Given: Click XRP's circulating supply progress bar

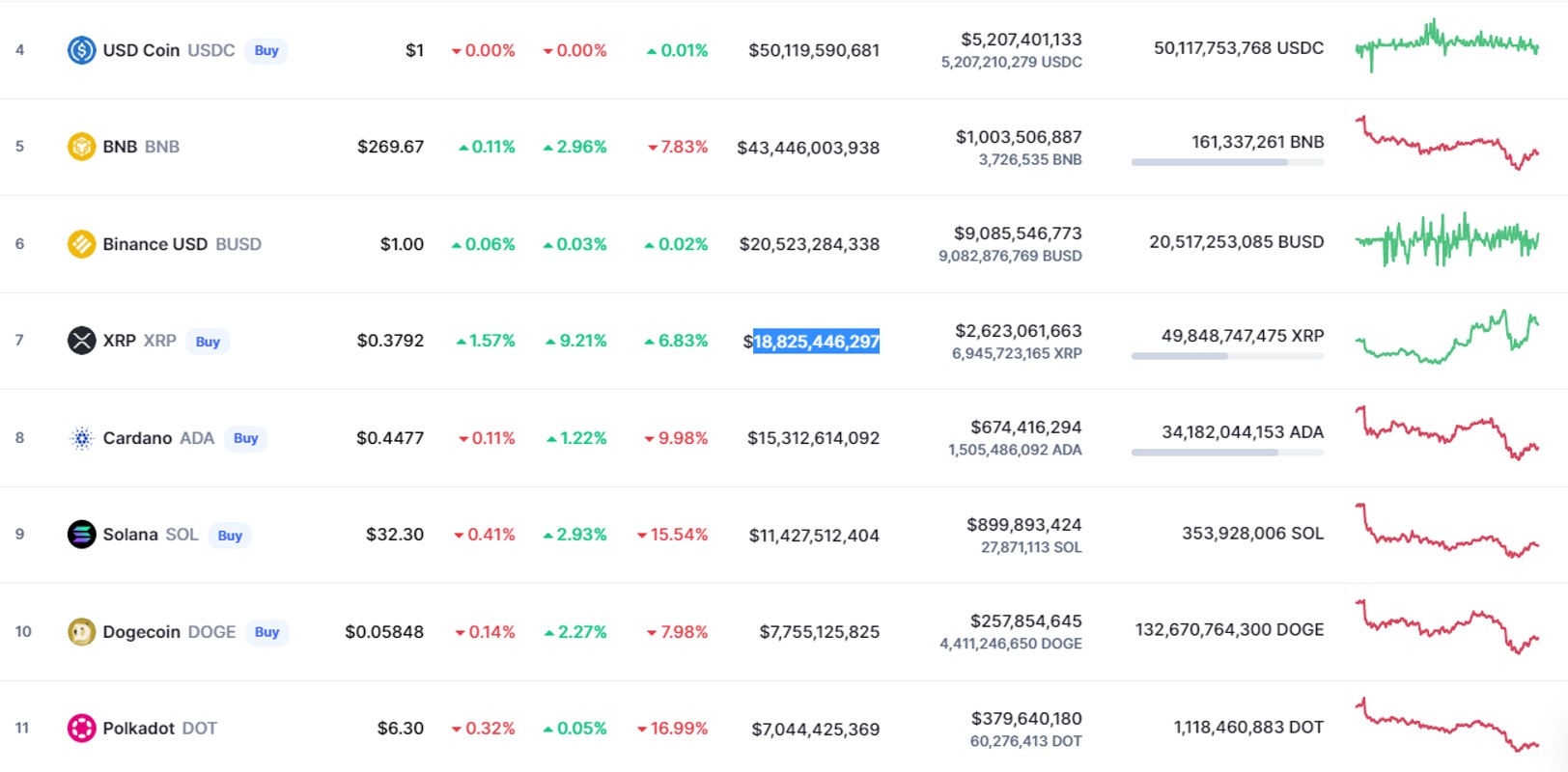Looking at the screenshot, I should click(x=1227, y=356).
